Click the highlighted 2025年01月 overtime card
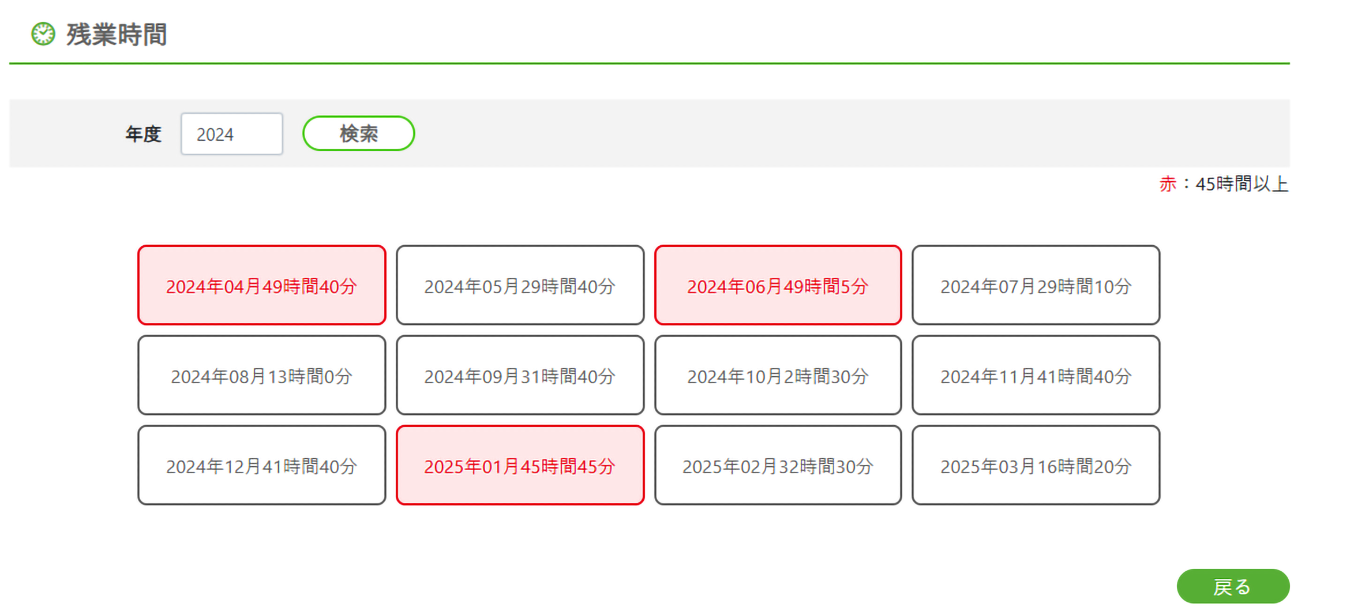The image size is (1350, 607). click(520, 466)
